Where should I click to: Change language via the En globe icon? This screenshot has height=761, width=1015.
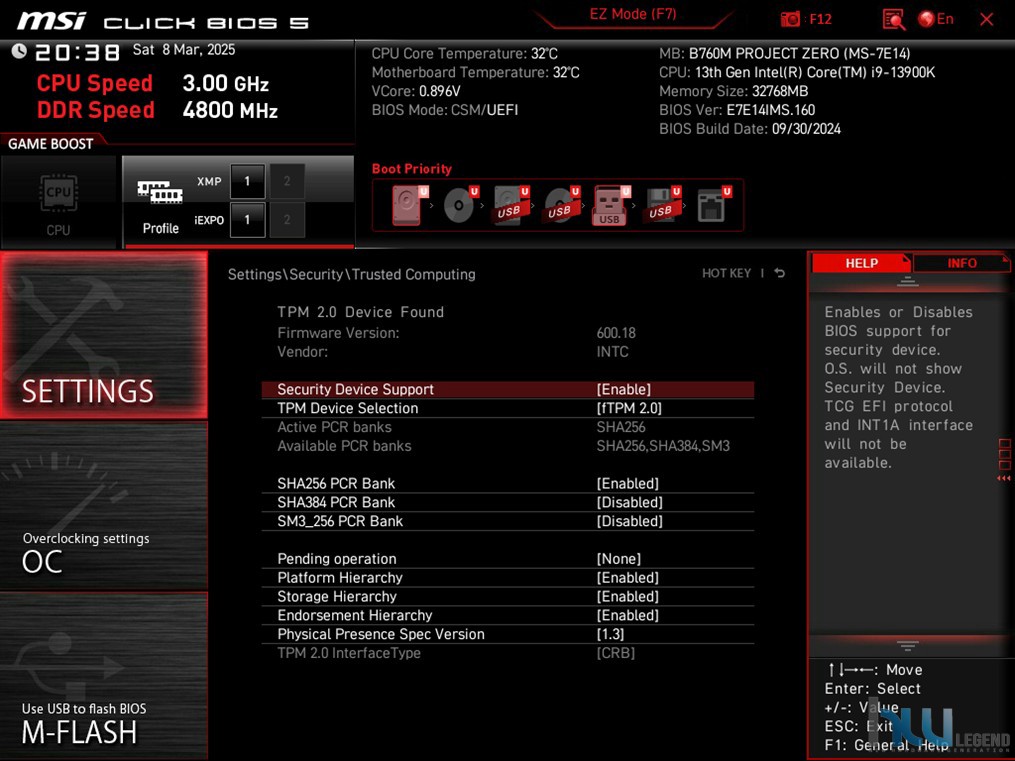click(x=935, y=19)
